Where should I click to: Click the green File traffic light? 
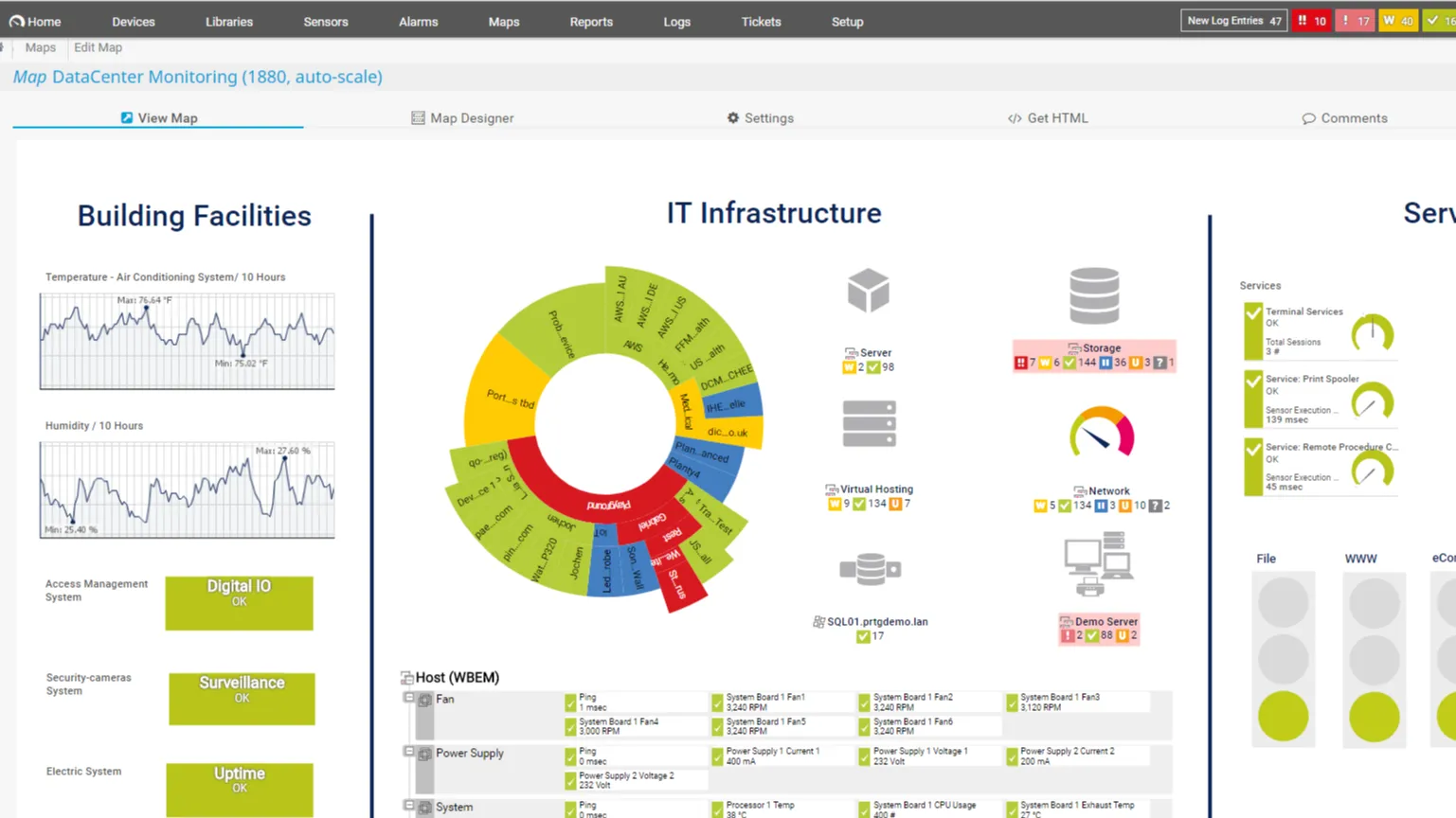point(1283,716)
